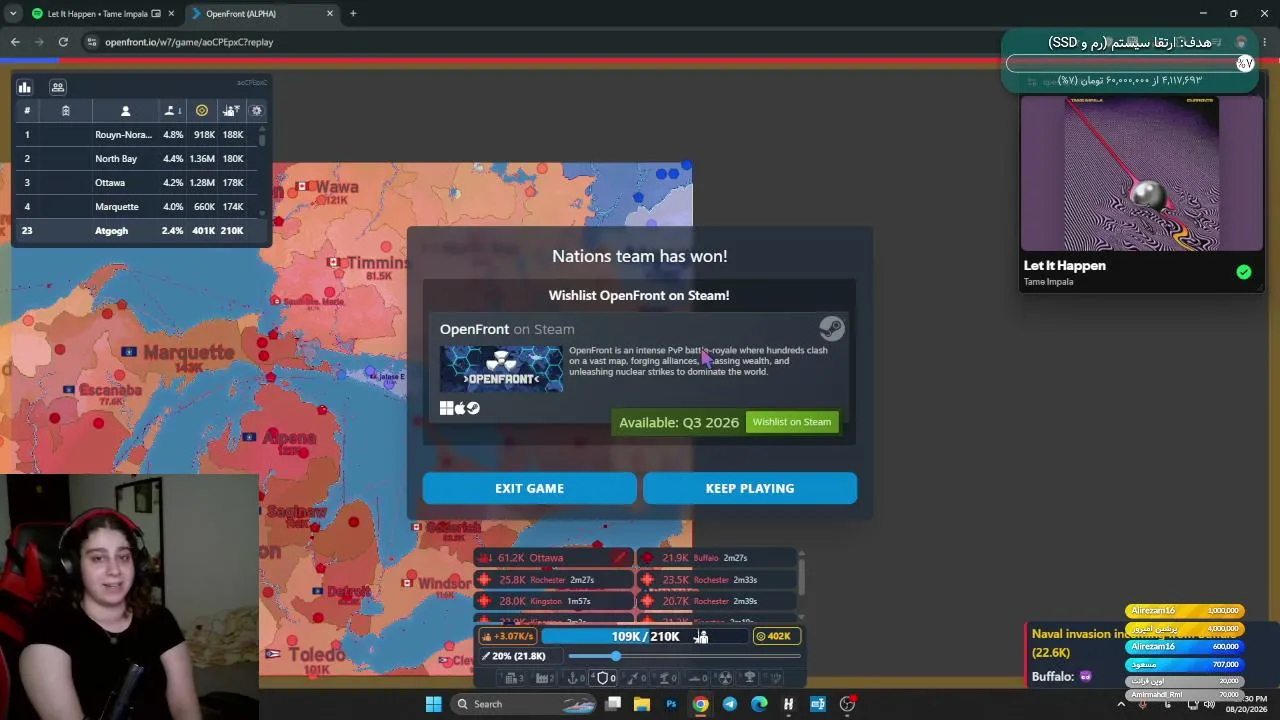Viewport: 1280px width, 720px height.
Task: Click 28.0K Kingston incoming attack 1m57s
Action: [554, 601]
